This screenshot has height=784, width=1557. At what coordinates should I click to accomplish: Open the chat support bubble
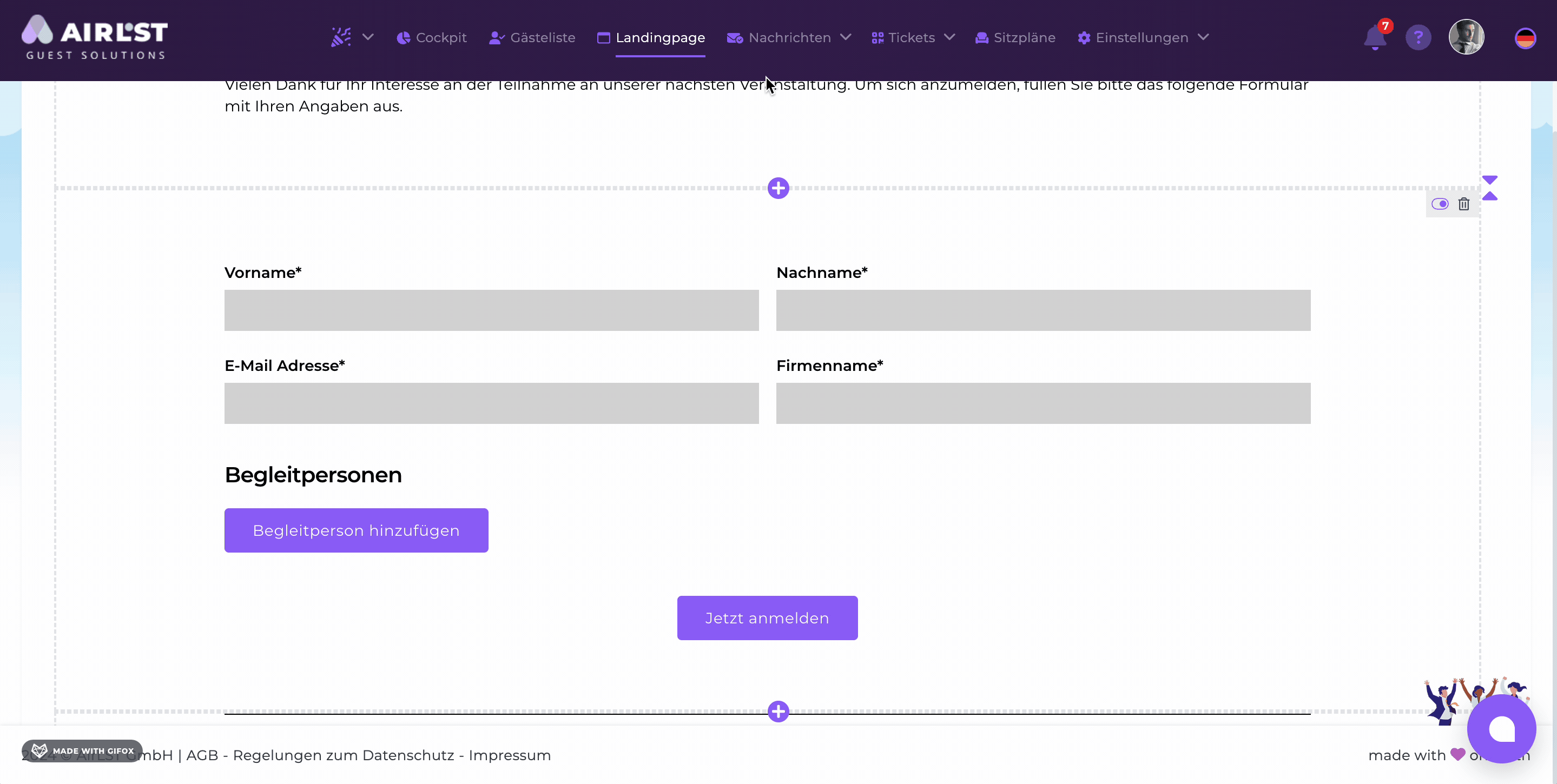point(1501,728)
